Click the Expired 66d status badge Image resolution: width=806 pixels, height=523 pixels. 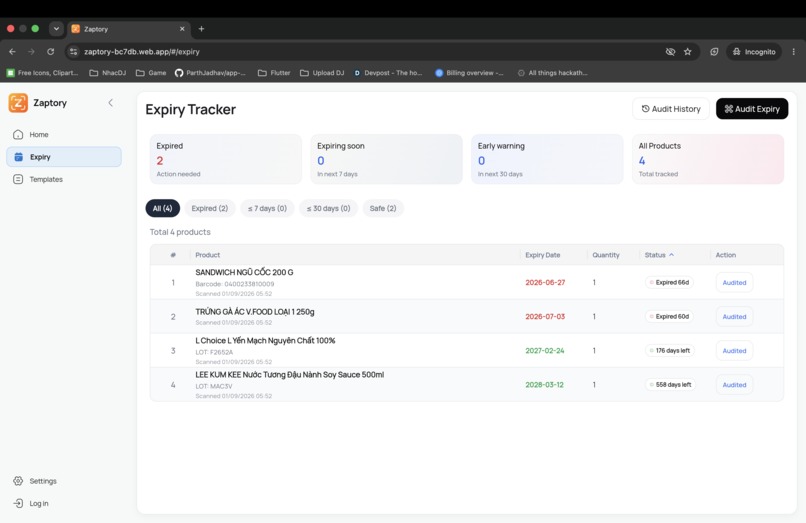tap(669, 282)
